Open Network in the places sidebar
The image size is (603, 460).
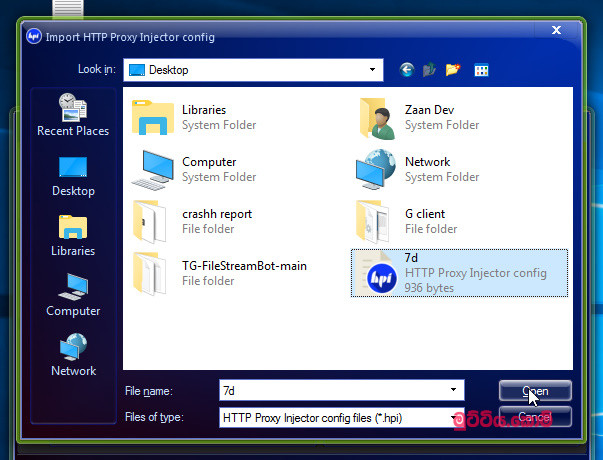[x=73, y=355]
